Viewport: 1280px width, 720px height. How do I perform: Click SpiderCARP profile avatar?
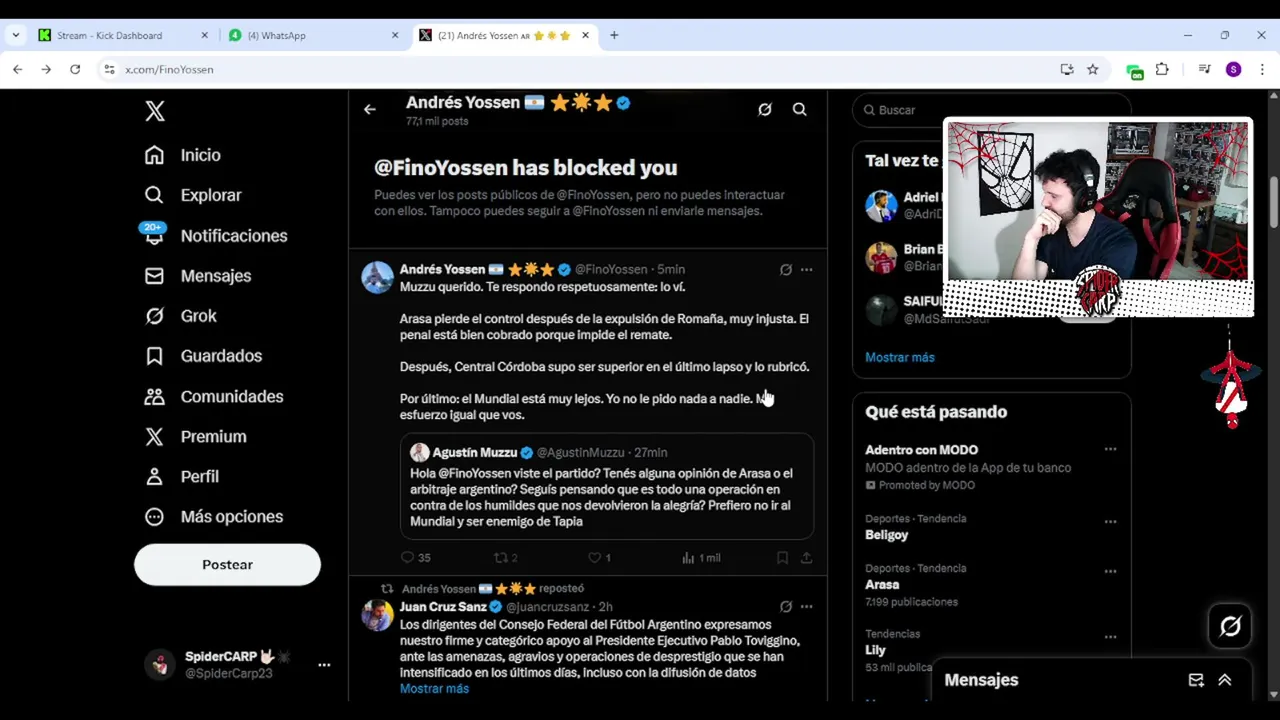[160, 664]
